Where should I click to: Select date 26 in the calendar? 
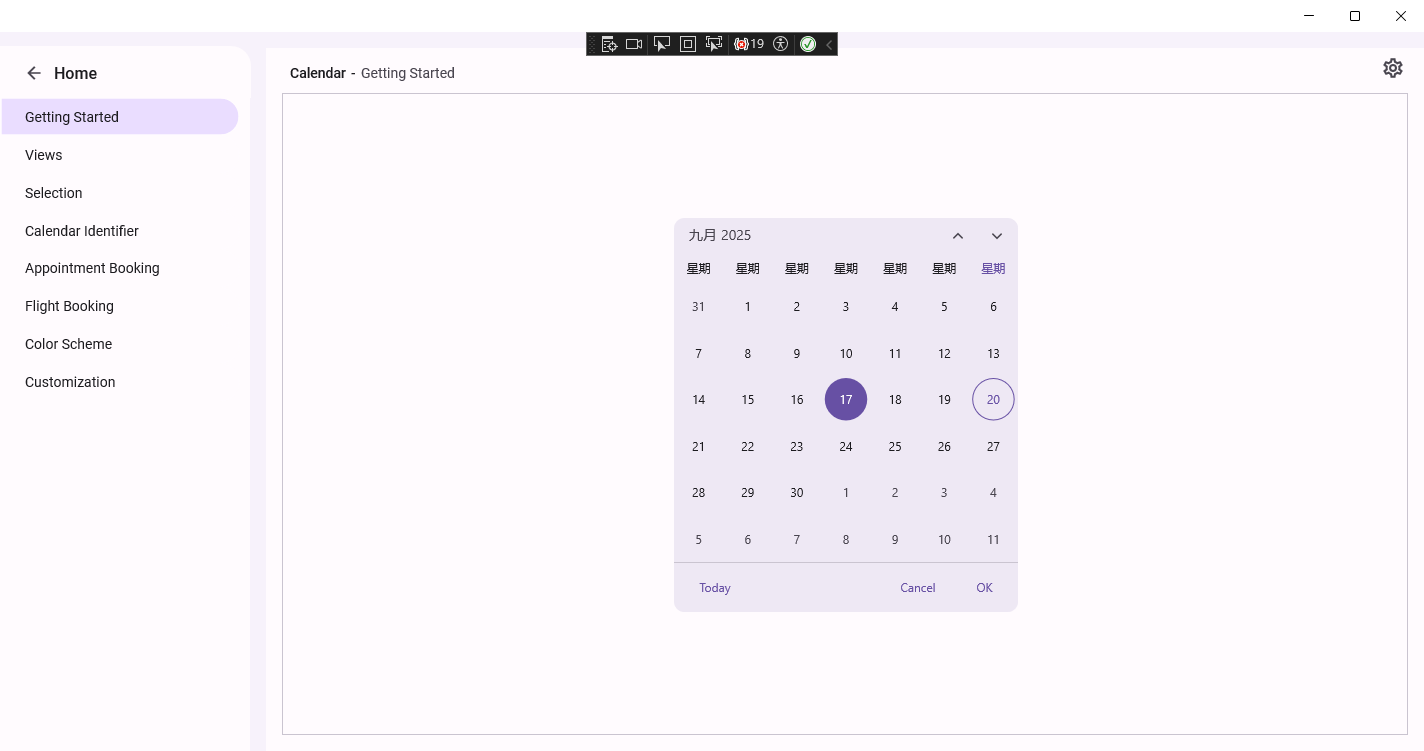pos(944,447)
